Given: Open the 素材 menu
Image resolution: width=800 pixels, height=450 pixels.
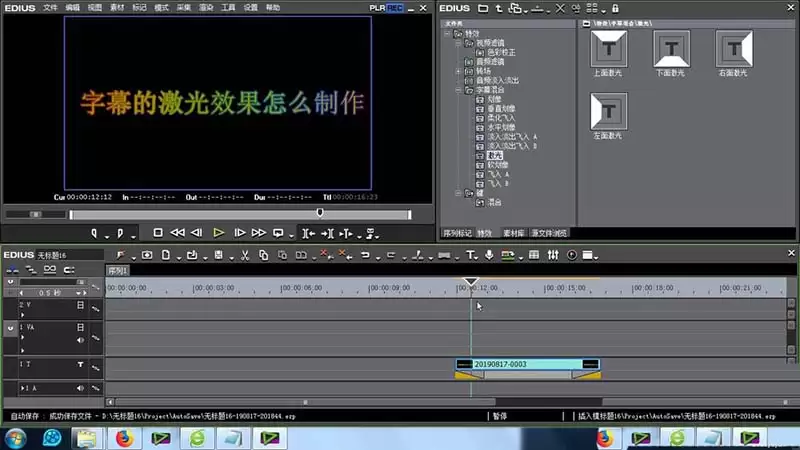Looking at the screenshot, I should [117, 8].
